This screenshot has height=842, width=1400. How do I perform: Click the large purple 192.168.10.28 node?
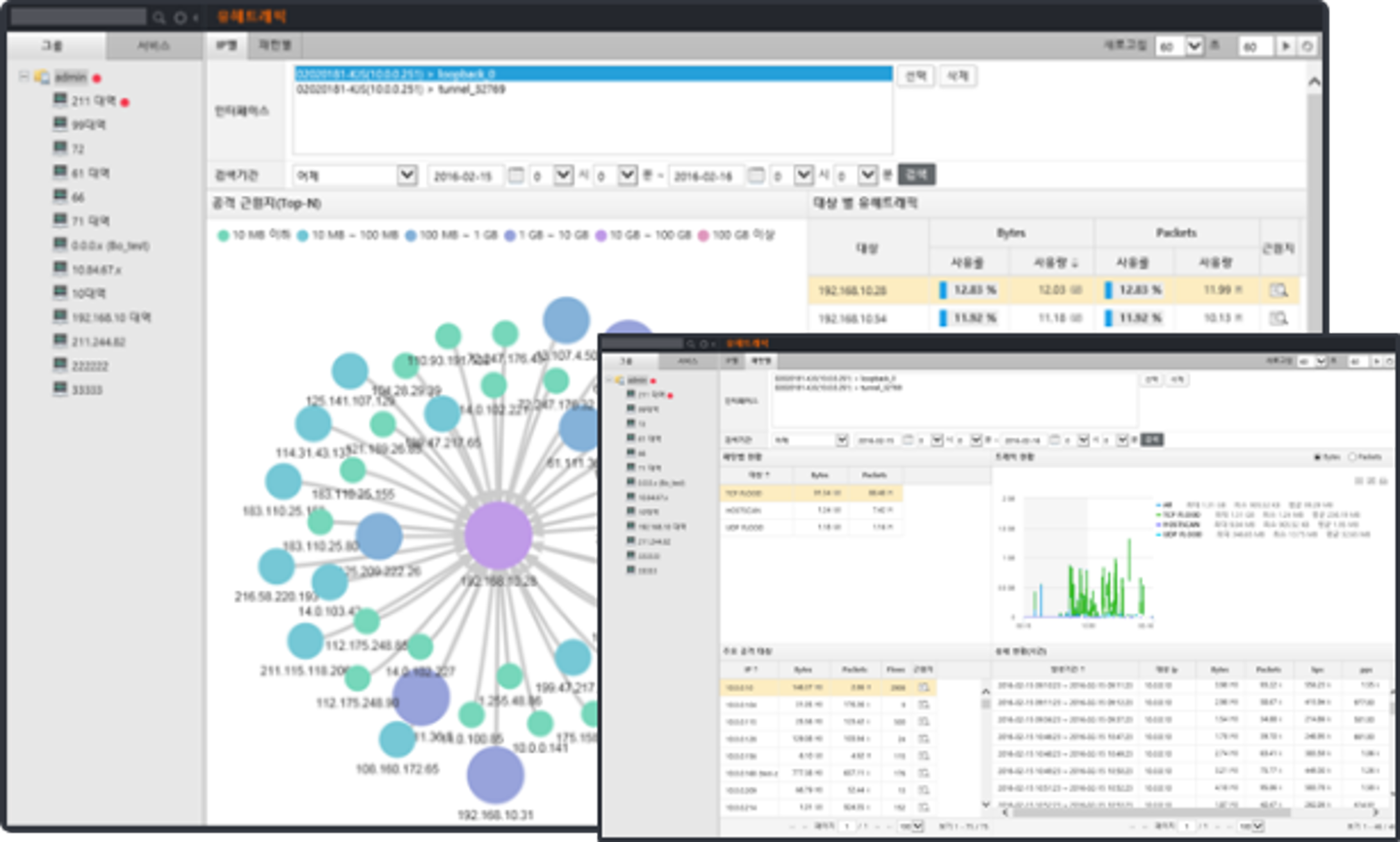[x=498, y=536]
